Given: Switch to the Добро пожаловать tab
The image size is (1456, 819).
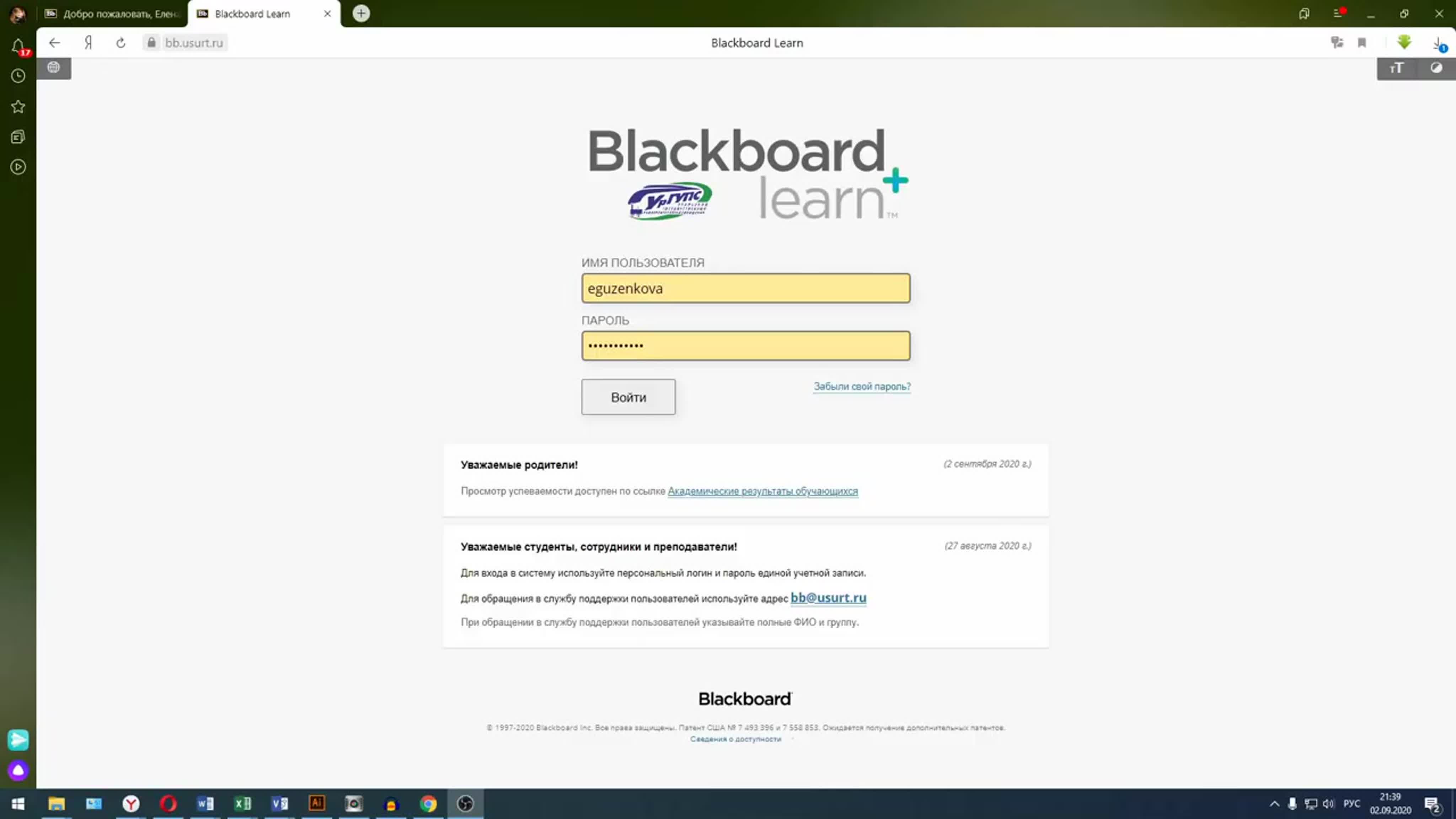Looking at the screenshot, I should 112,14.
